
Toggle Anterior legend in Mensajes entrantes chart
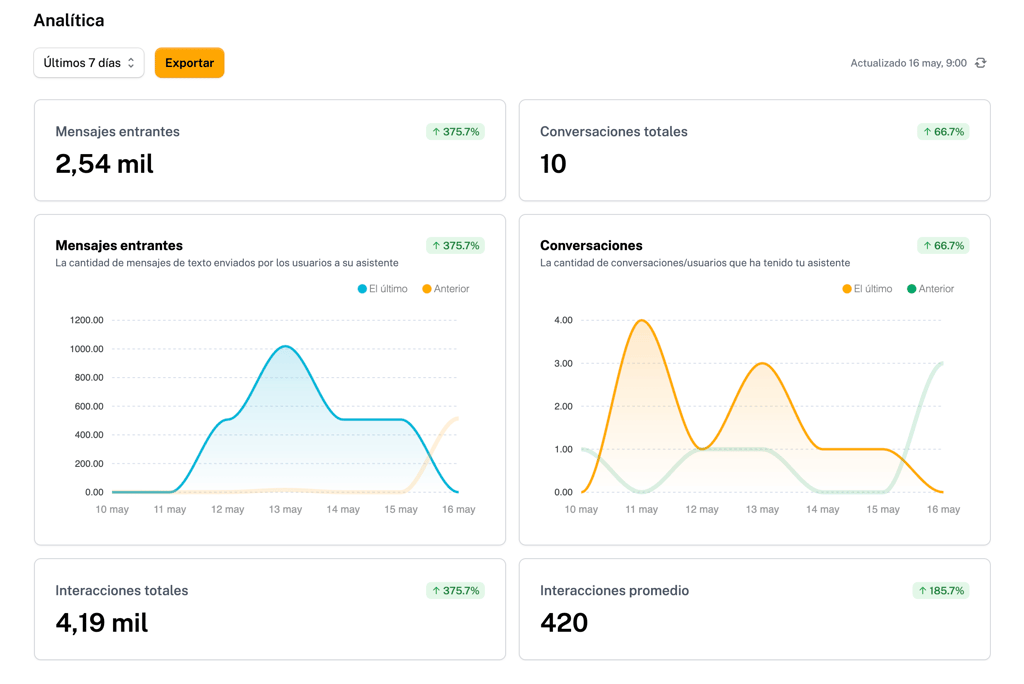click(x=446, y=289)
